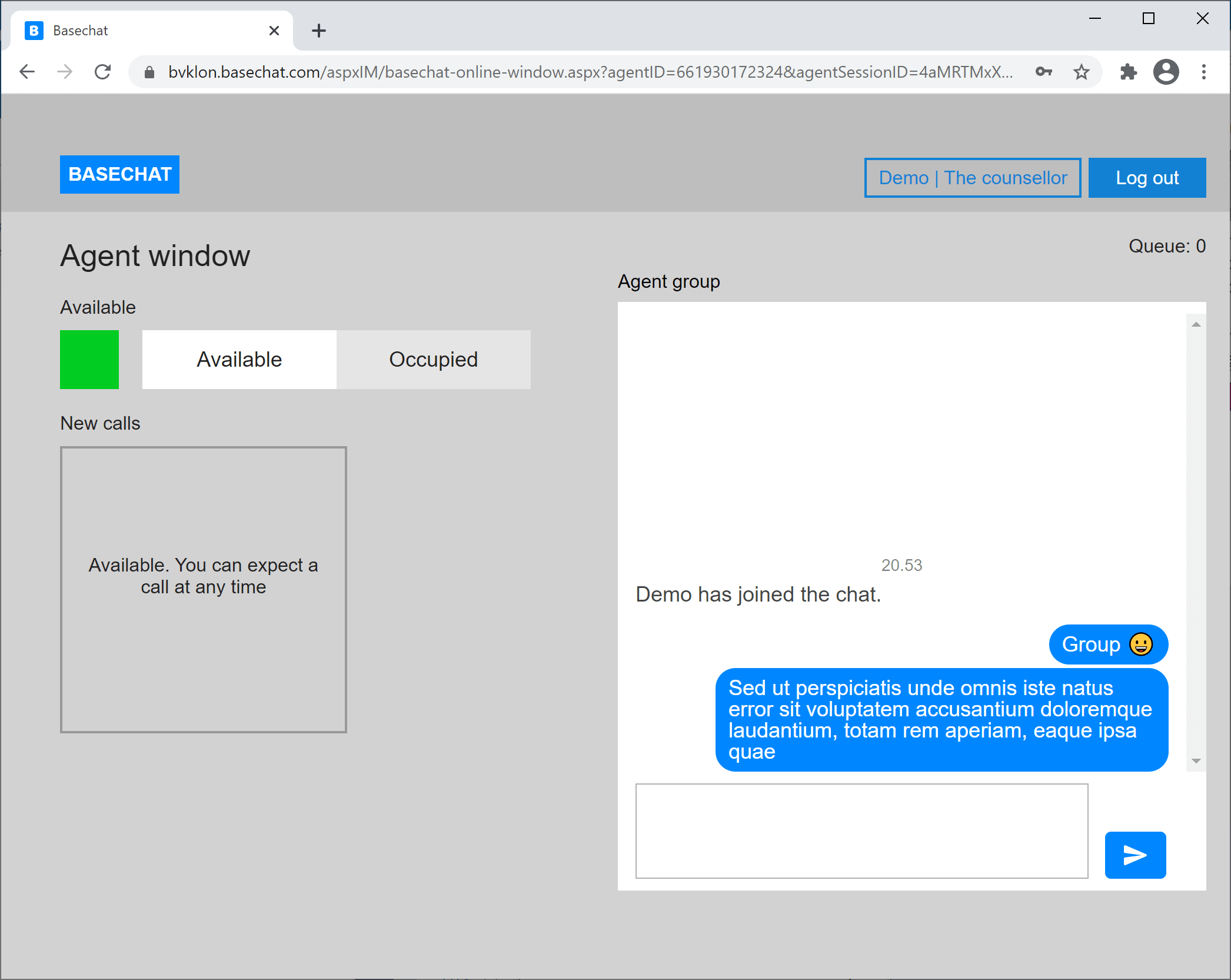Click the blue send message arrow button
The image size is (1231, 980).
point(1134,855)
